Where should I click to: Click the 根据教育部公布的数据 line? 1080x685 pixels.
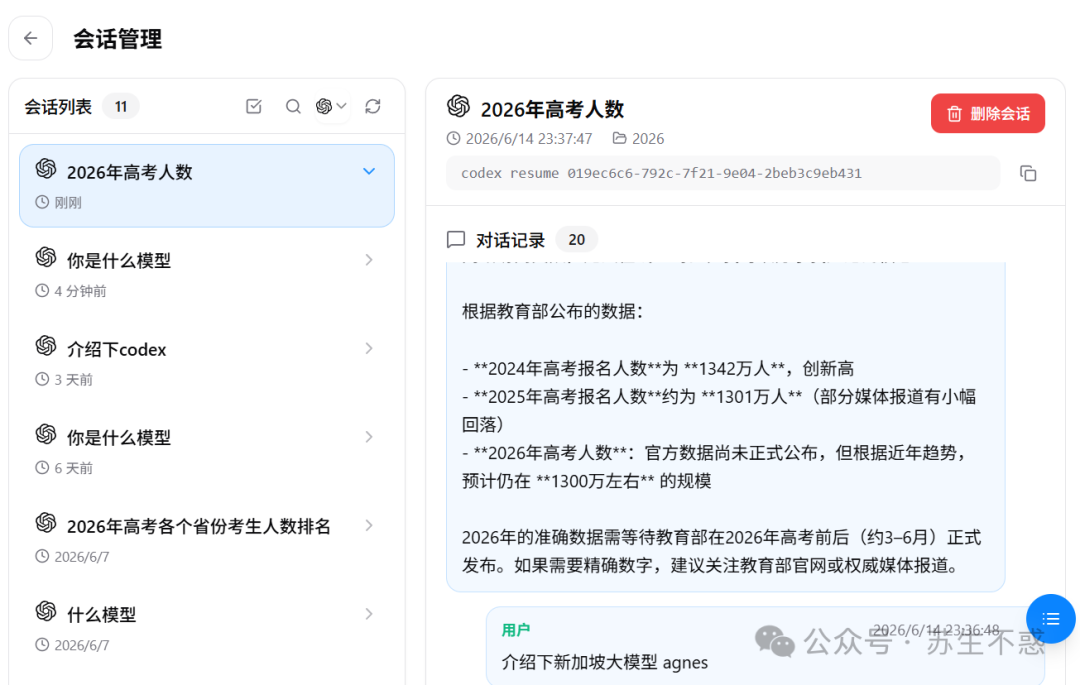(x=552, y=311)
